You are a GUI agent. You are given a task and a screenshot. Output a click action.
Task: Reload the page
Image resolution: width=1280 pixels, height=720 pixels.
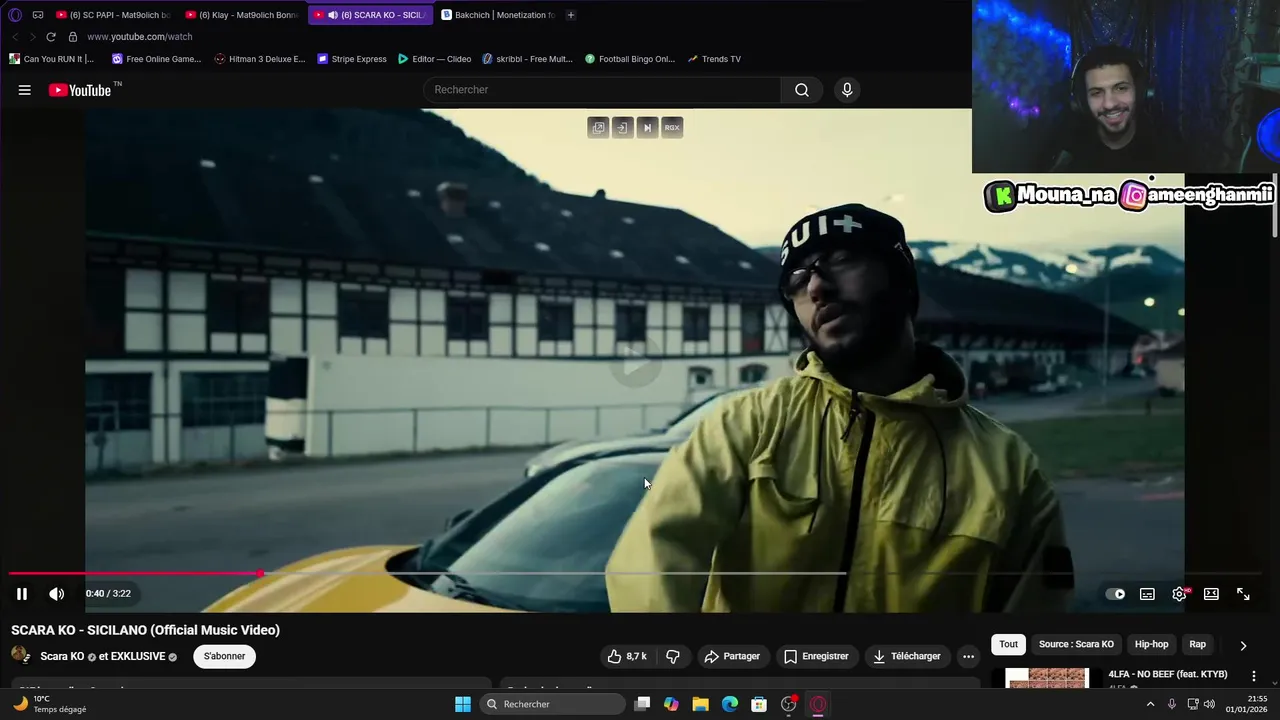point(51,37)
